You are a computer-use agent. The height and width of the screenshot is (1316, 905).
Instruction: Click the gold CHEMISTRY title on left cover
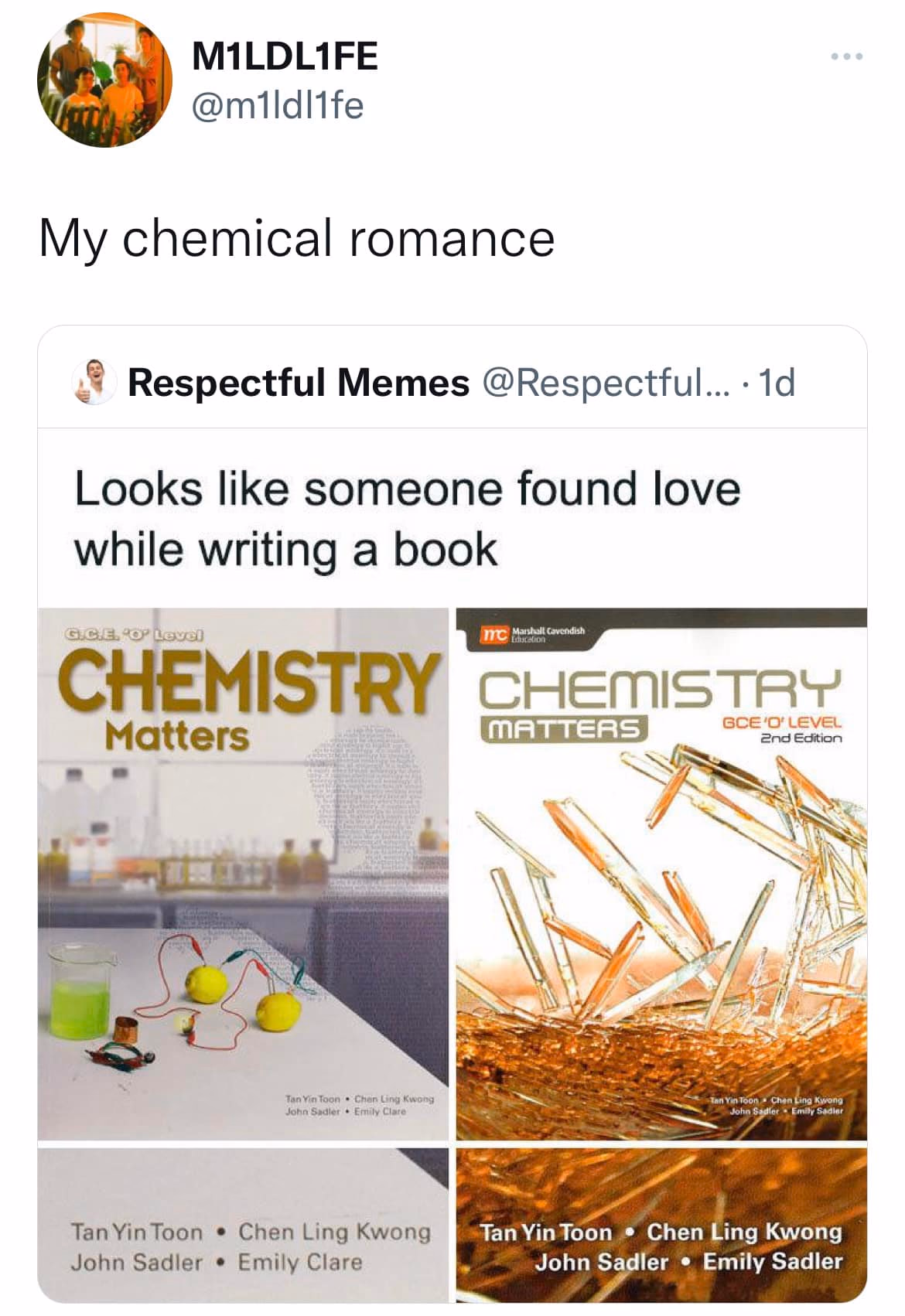[246, 683]
